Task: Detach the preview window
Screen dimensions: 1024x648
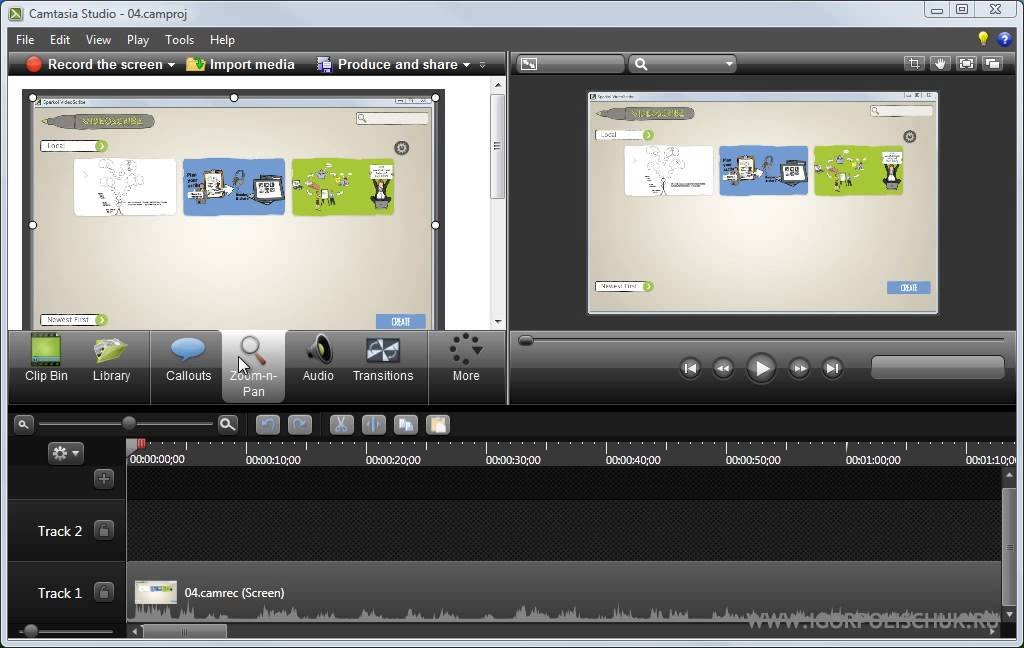Action: (992, 63)
